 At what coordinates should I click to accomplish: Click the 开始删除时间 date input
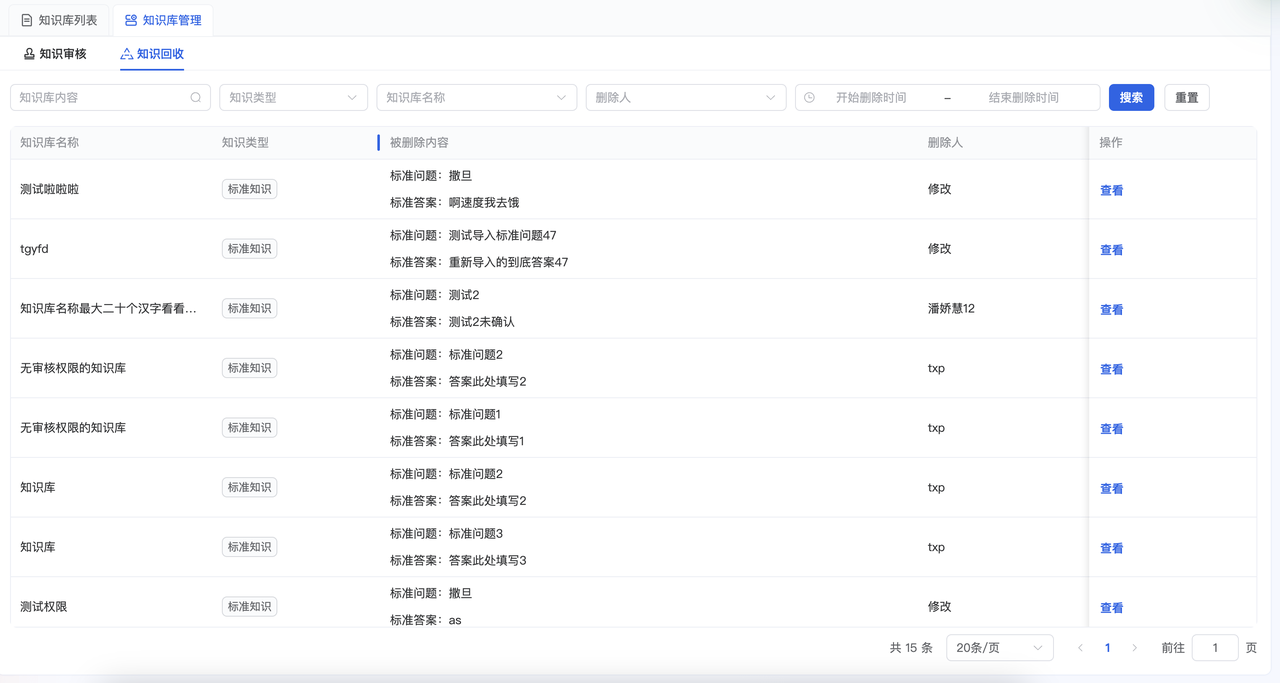[871, 98]
